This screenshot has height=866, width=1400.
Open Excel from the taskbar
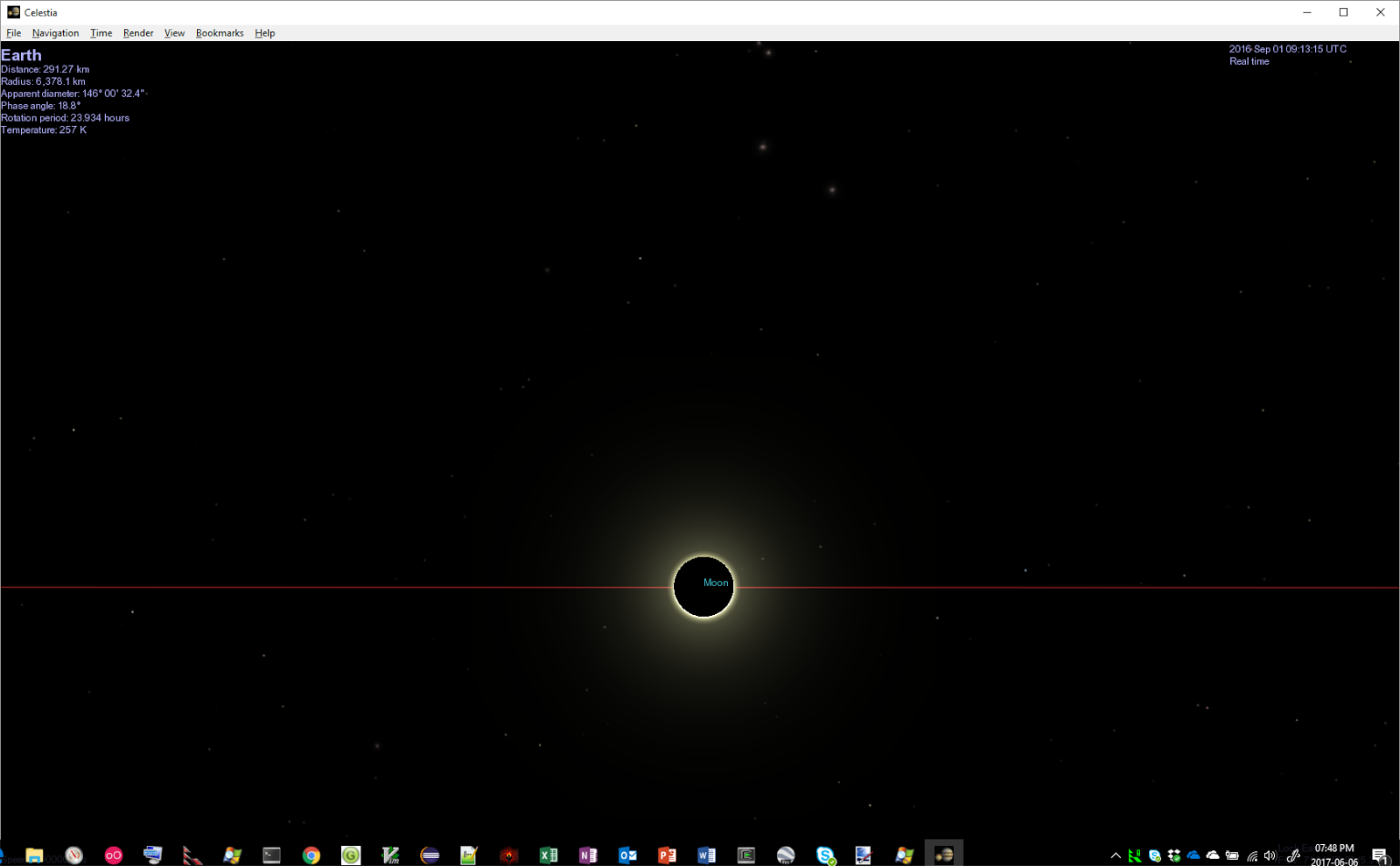(x=549, y=855)
